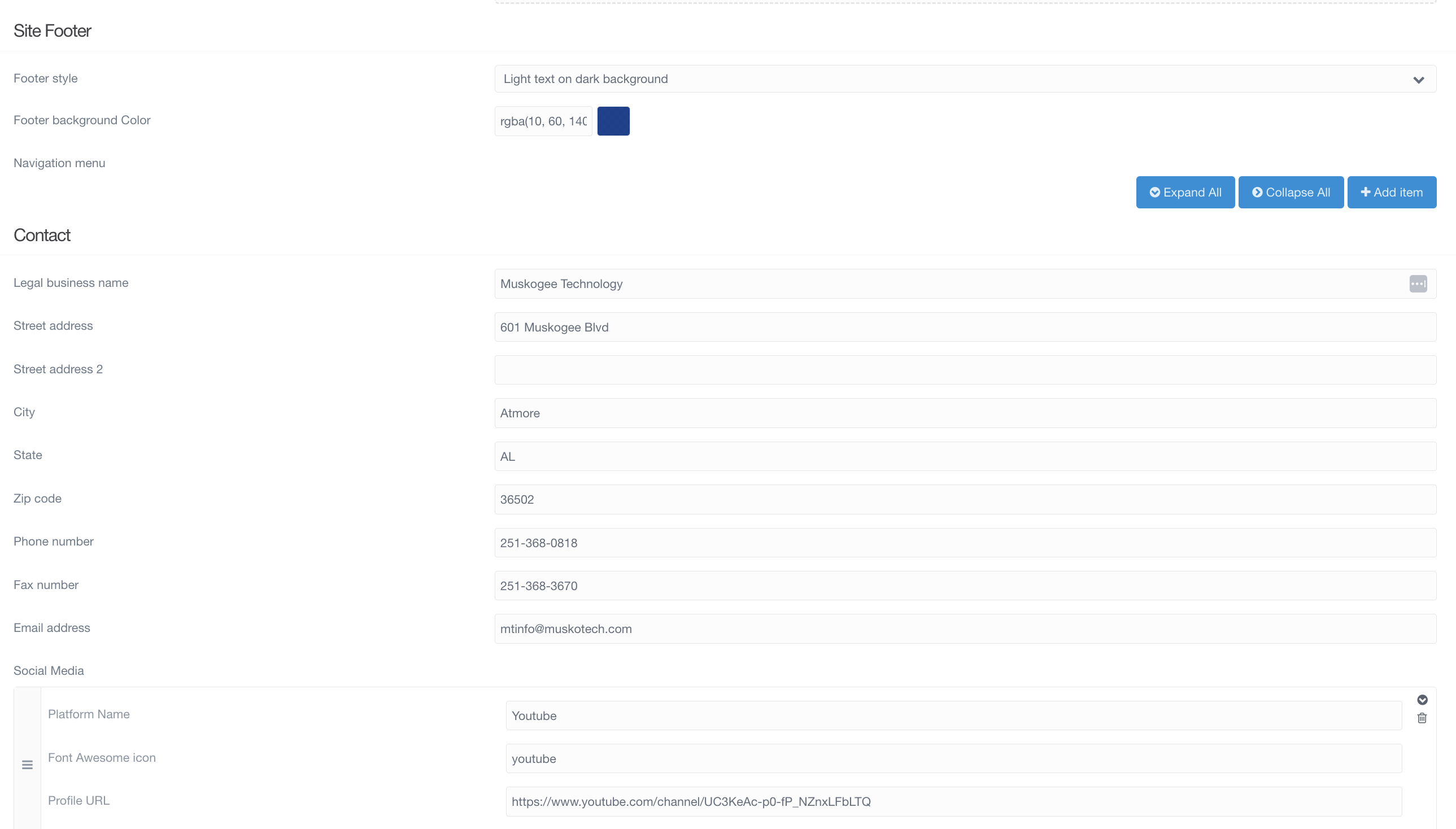Click the Add item button
Screen dimensions: 1456x829
(1392, 193)
